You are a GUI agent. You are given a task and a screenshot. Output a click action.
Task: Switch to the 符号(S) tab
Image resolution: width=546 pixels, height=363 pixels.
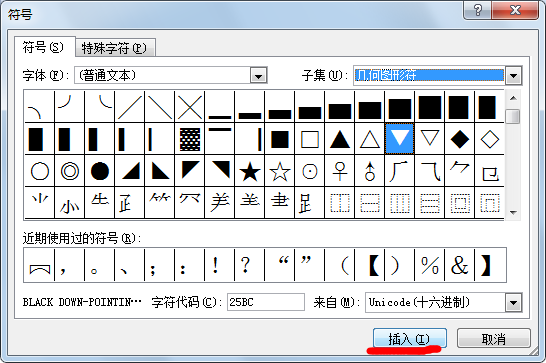coord(44,47)
